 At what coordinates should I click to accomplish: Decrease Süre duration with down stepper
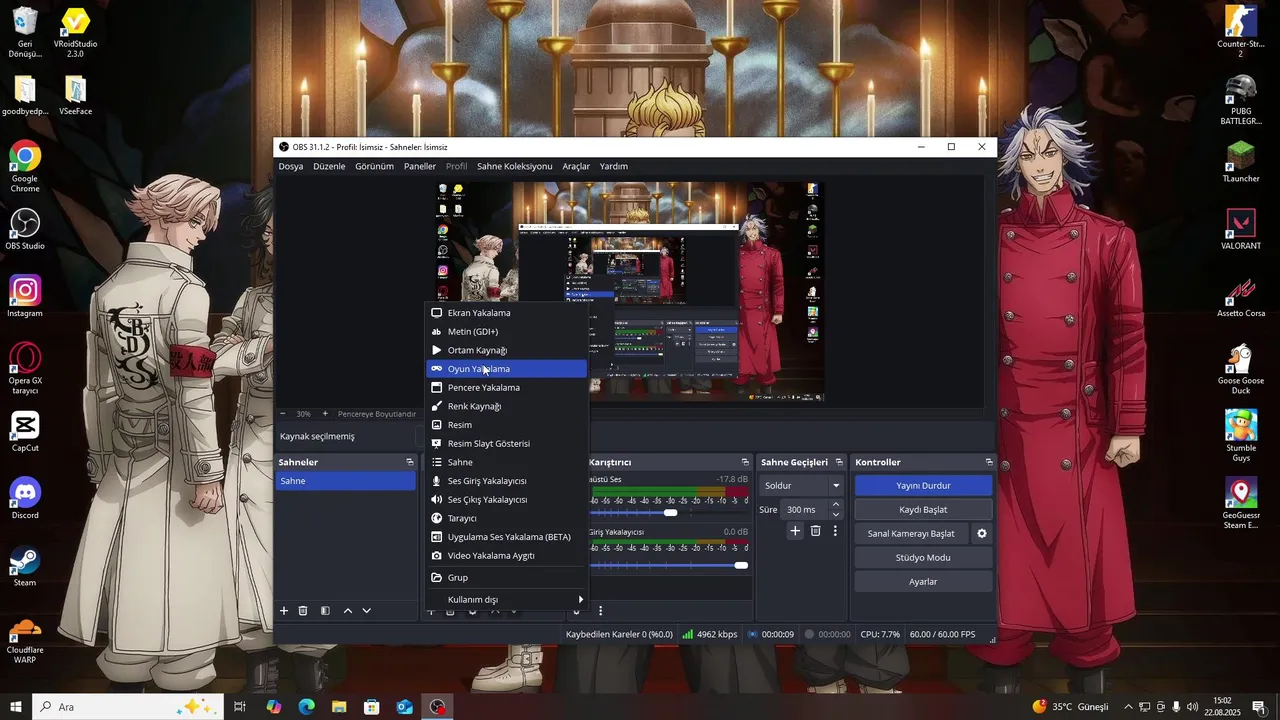[x=836, y=514]
